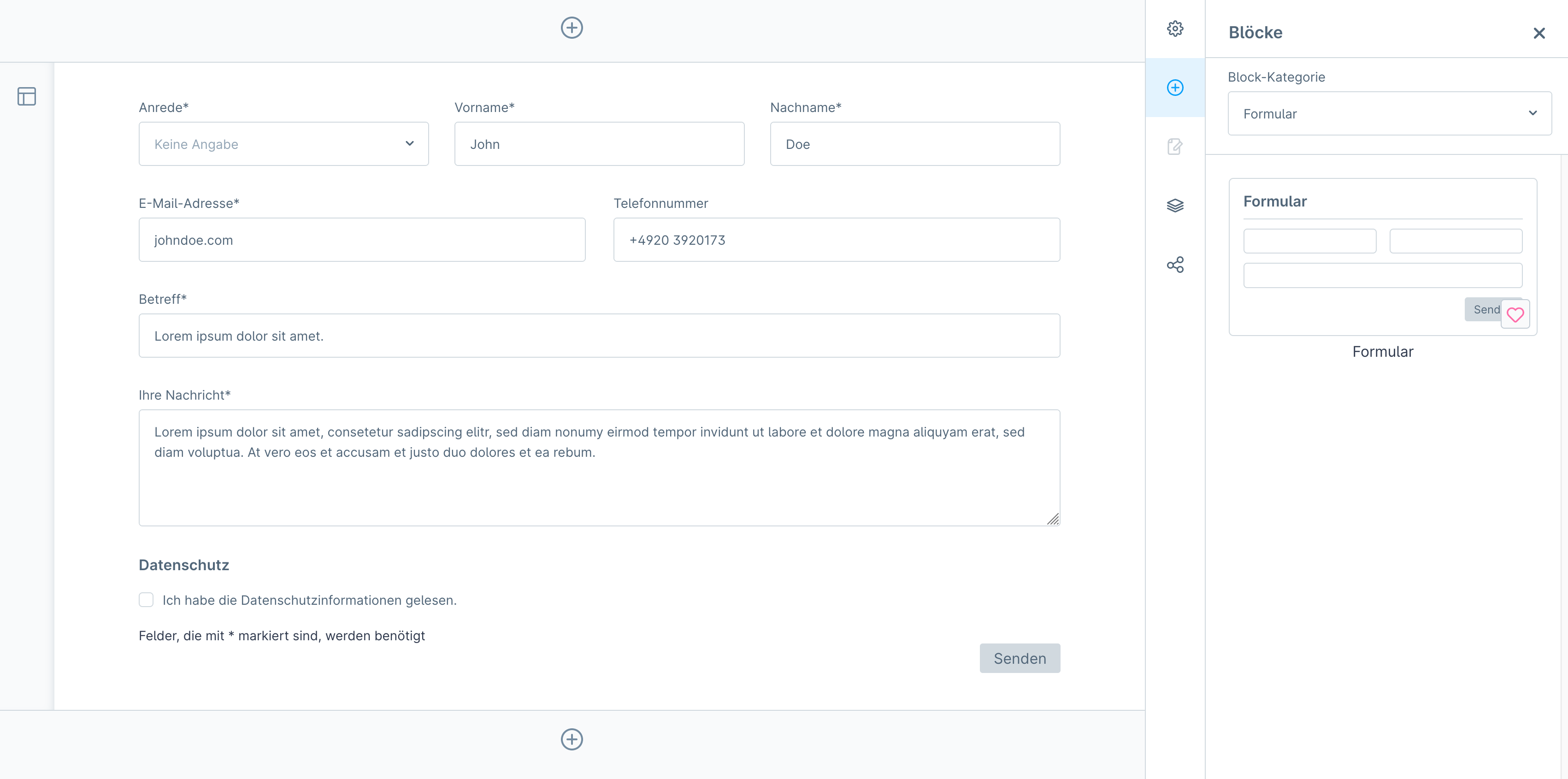Click the Formular caption below block thumbnail

click(x=1382, y=352)
